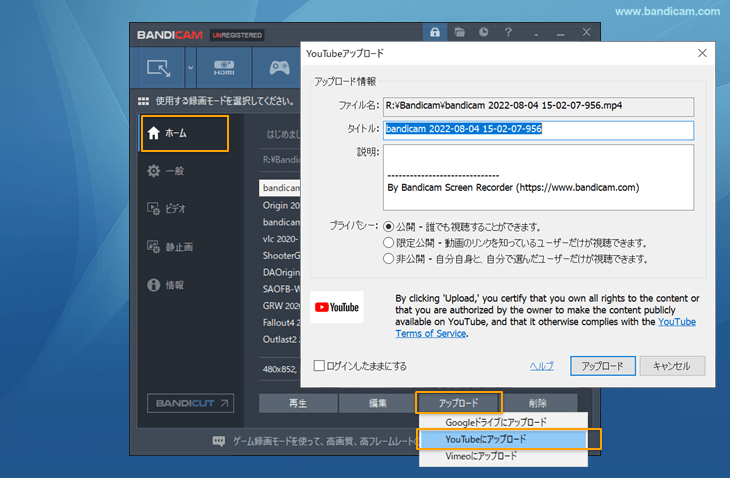The image size is (730, 478).
Task: Click the 'UNREGISTERED' badge
Action: click(x=237, y=35)
